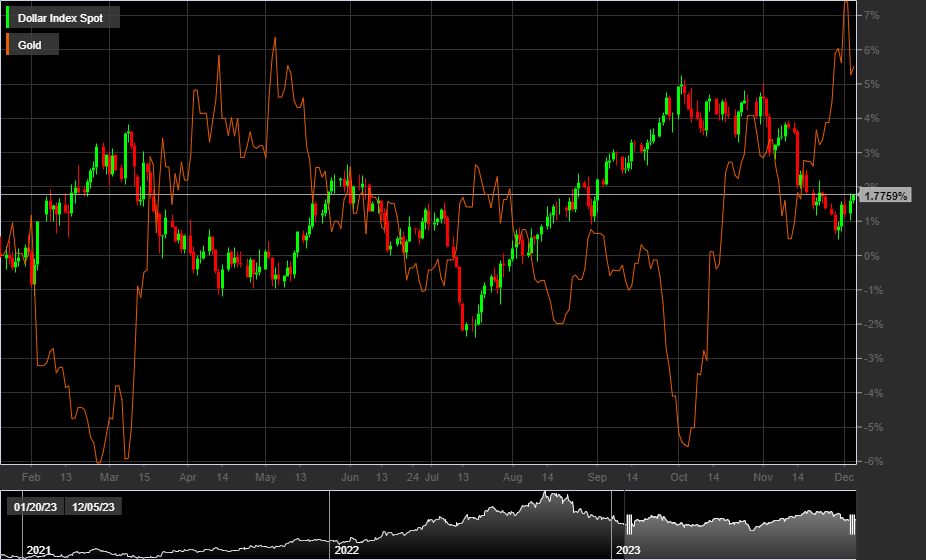Click the 7% label on the percent axis
The height and width of the screenshot is (560, 926).
point(871,15)
